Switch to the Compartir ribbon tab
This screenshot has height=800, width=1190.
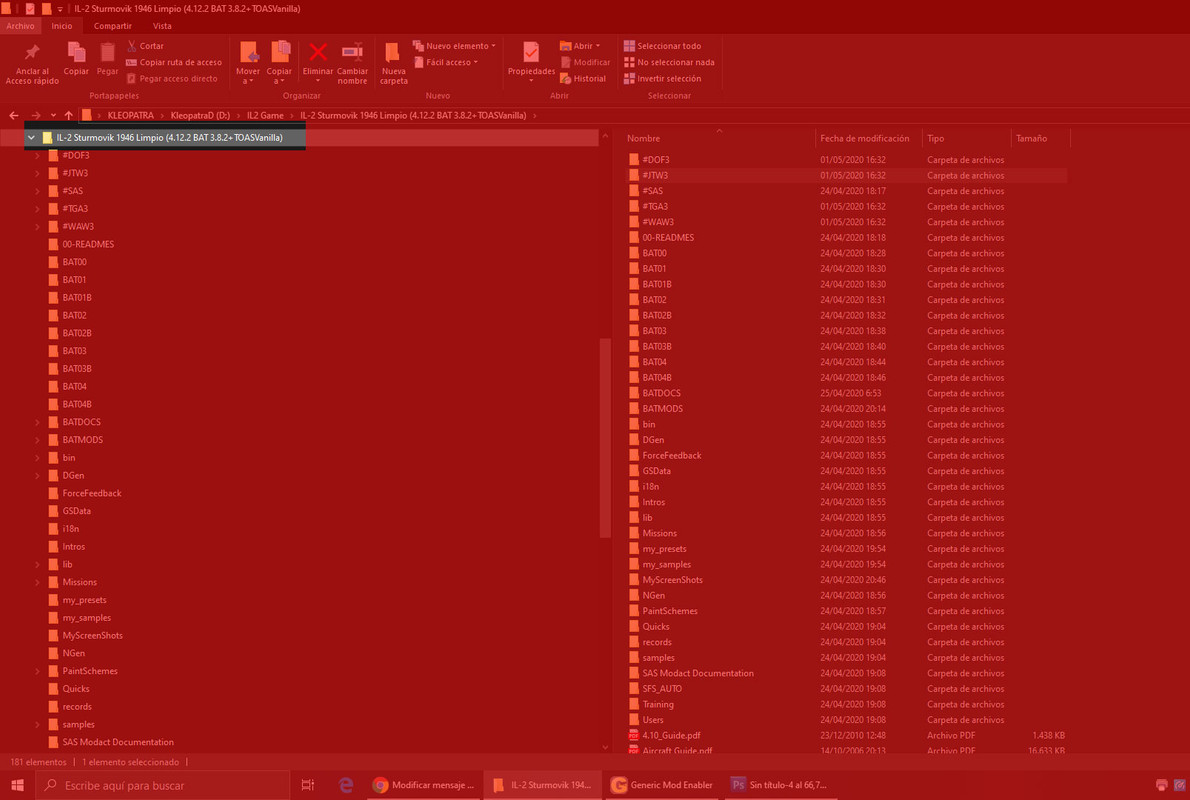(x=112, y=26)
